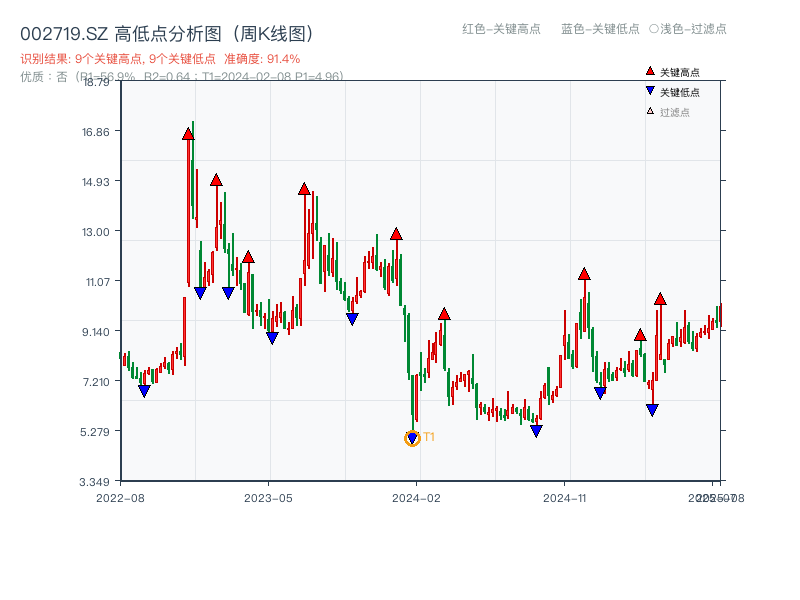
Task: Click the red triangle at the final 2025 rally peak
Action: pos(660,297)
